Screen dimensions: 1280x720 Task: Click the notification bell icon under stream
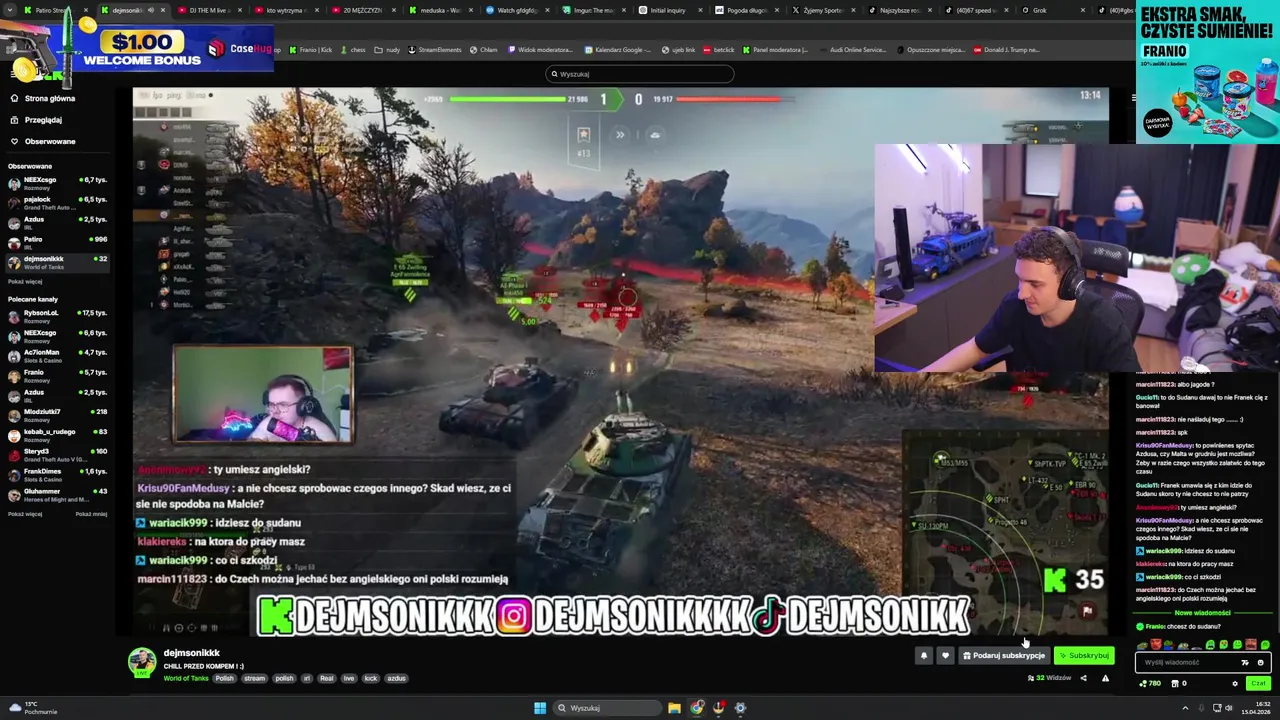(x=924, y=656)
